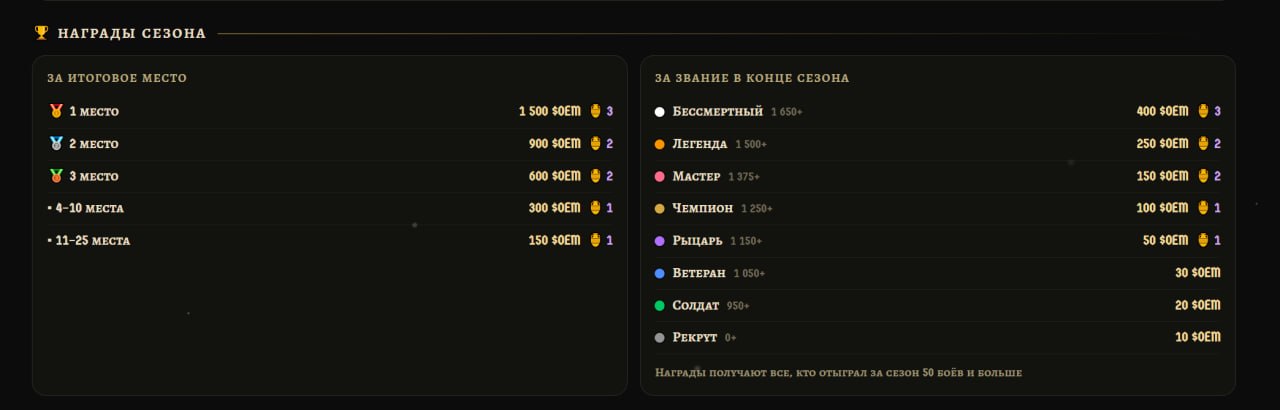This screenshot has width=1280, height=410.
Task: Click the chest icon in the Мастер row
Action: [x=1203, y=176]
